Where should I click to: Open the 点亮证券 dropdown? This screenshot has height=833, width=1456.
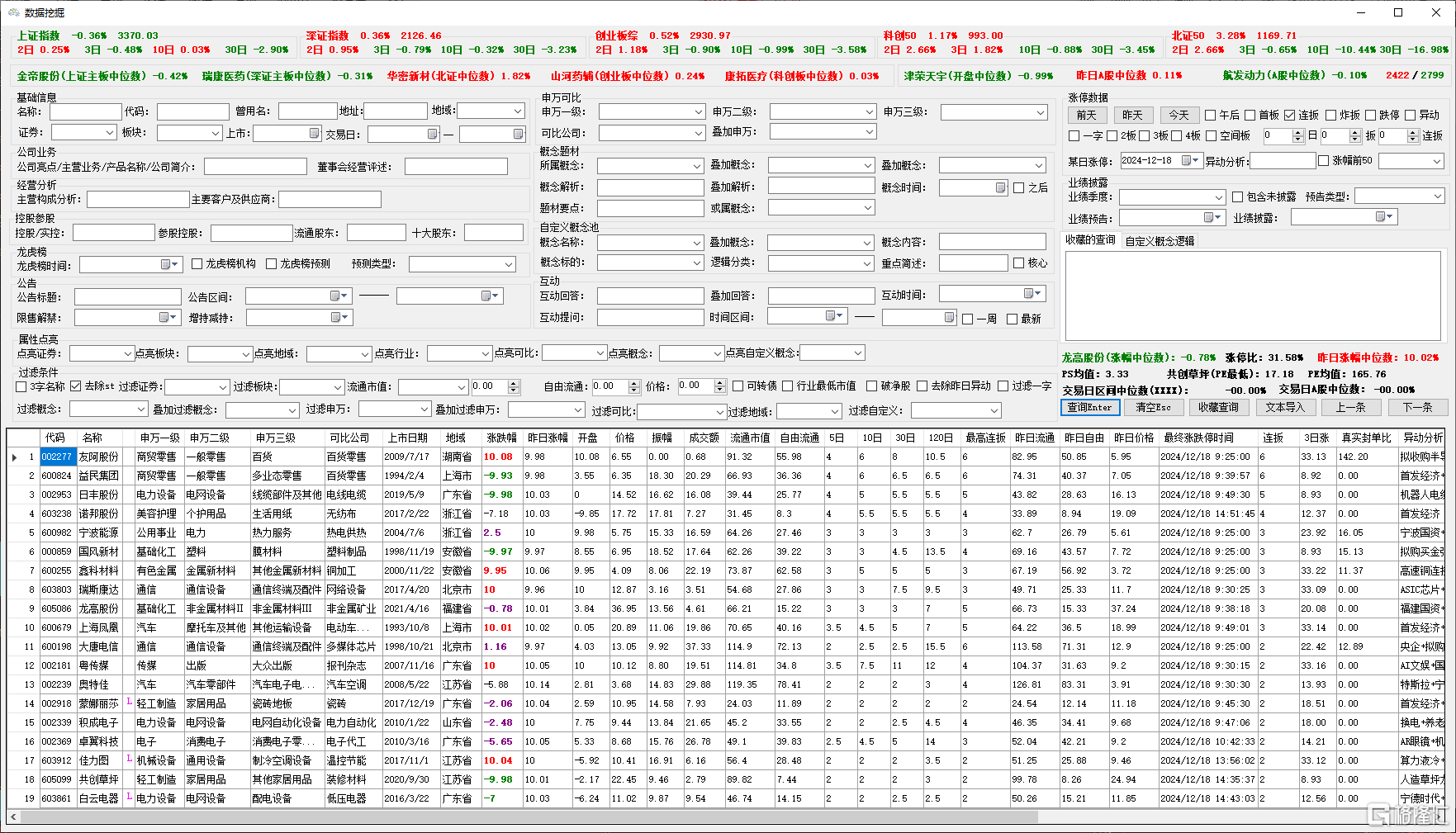[x=127, y=354]
